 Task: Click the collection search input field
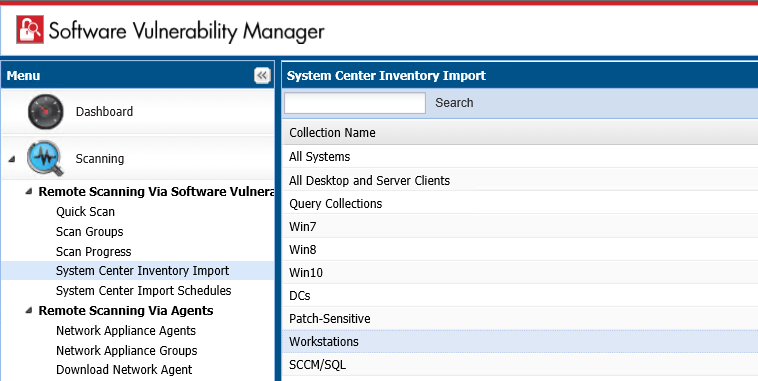[x=355, y=103]
